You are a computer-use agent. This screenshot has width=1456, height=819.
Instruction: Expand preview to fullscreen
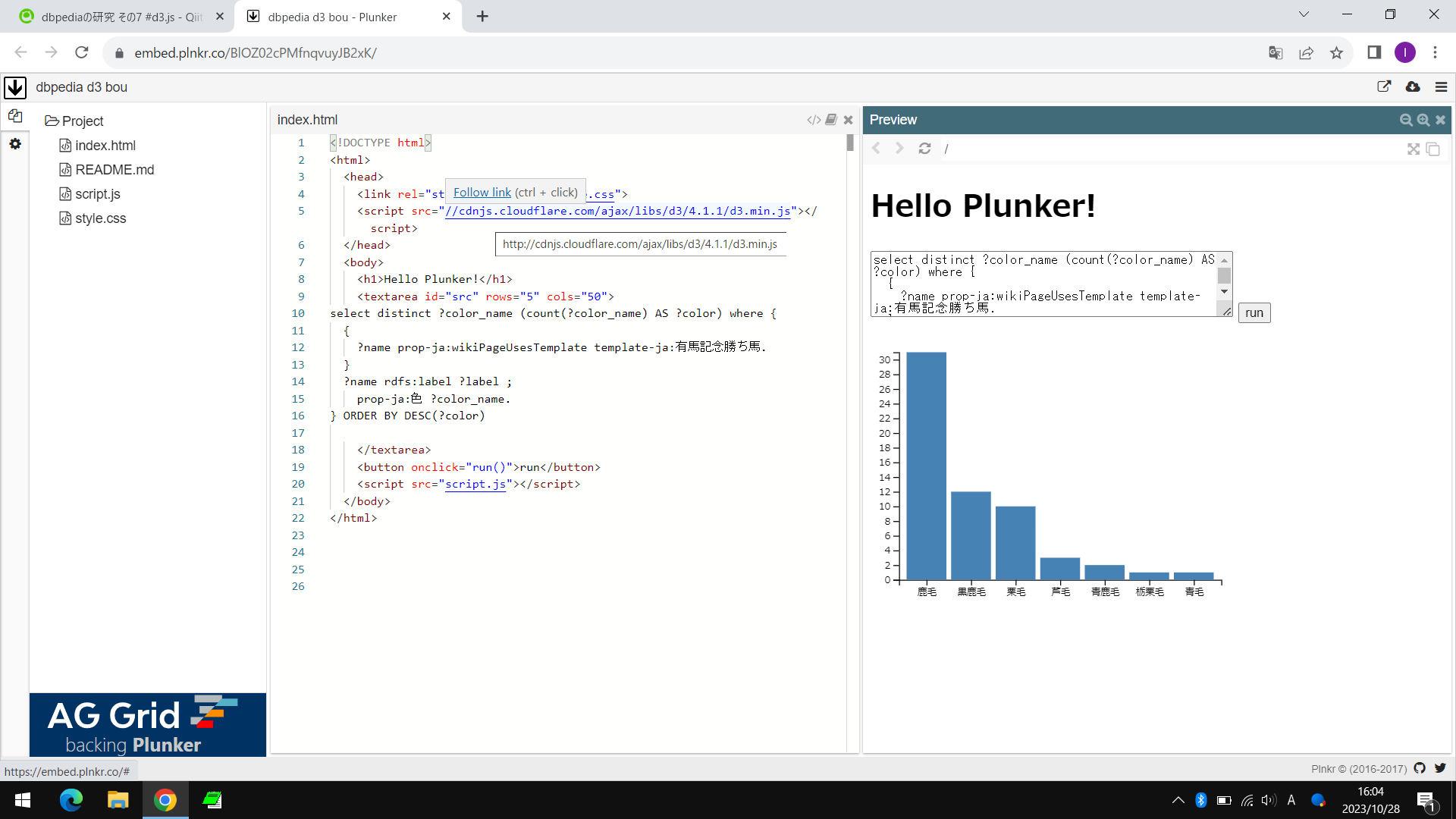(1414, 149)
